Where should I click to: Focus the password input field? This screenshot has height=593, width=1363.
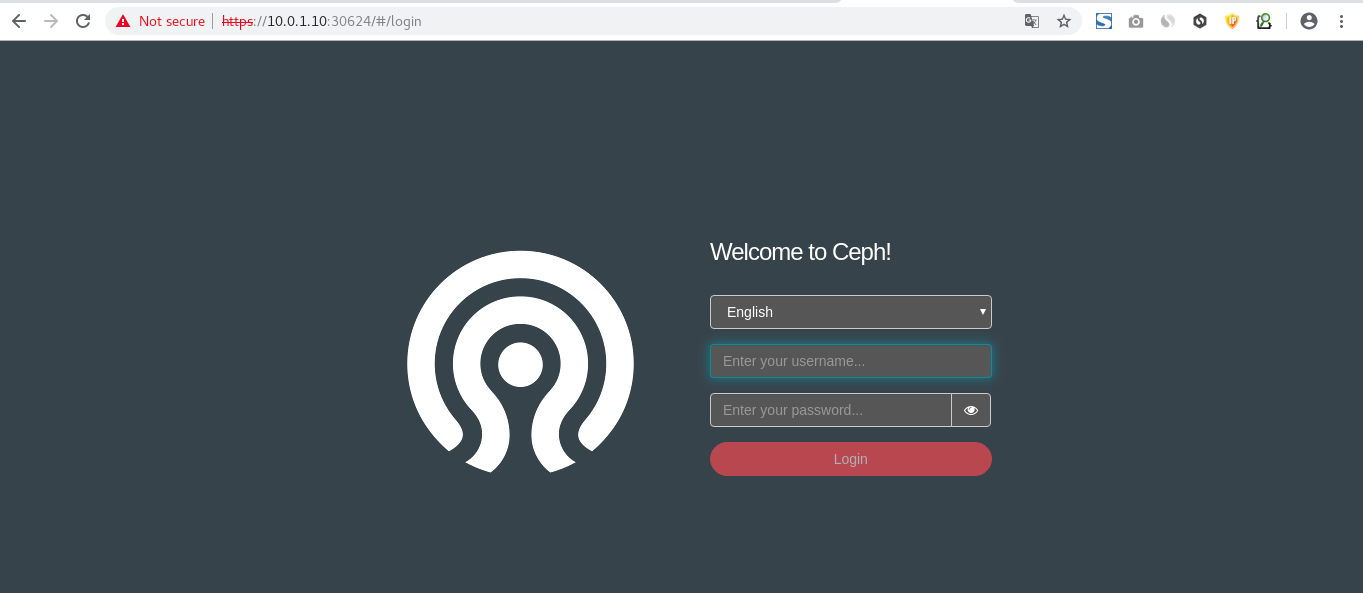[x=831, y=410]
